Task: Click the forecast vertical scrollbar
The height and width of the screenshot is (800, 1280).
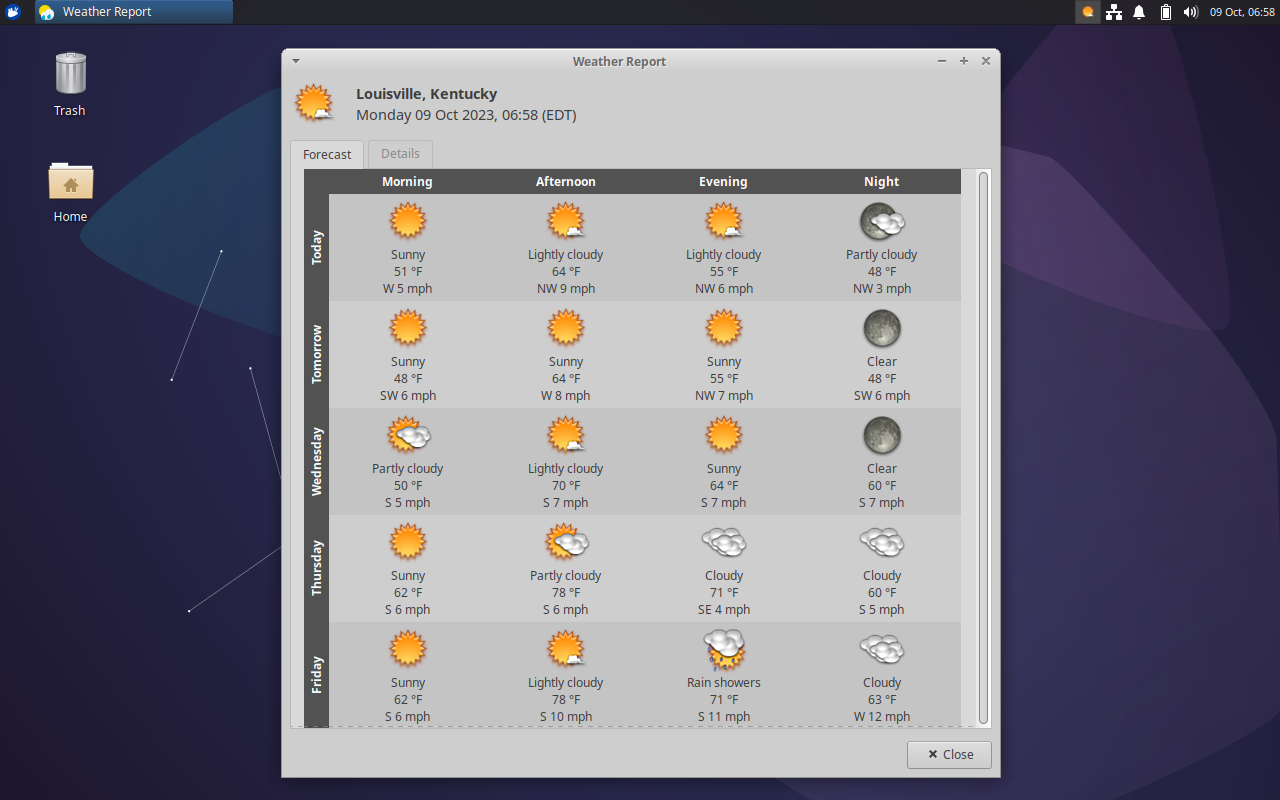Action: tap(983, 447)
